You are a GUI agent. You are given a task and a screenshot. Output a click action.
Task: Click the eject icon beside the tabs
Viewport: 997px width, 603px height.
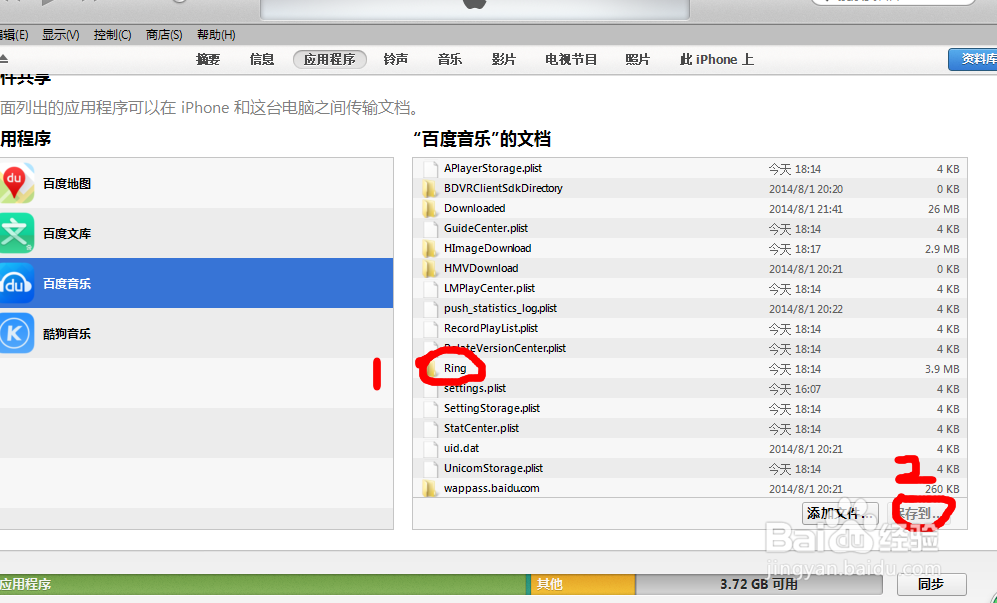(x=4, y=59)
